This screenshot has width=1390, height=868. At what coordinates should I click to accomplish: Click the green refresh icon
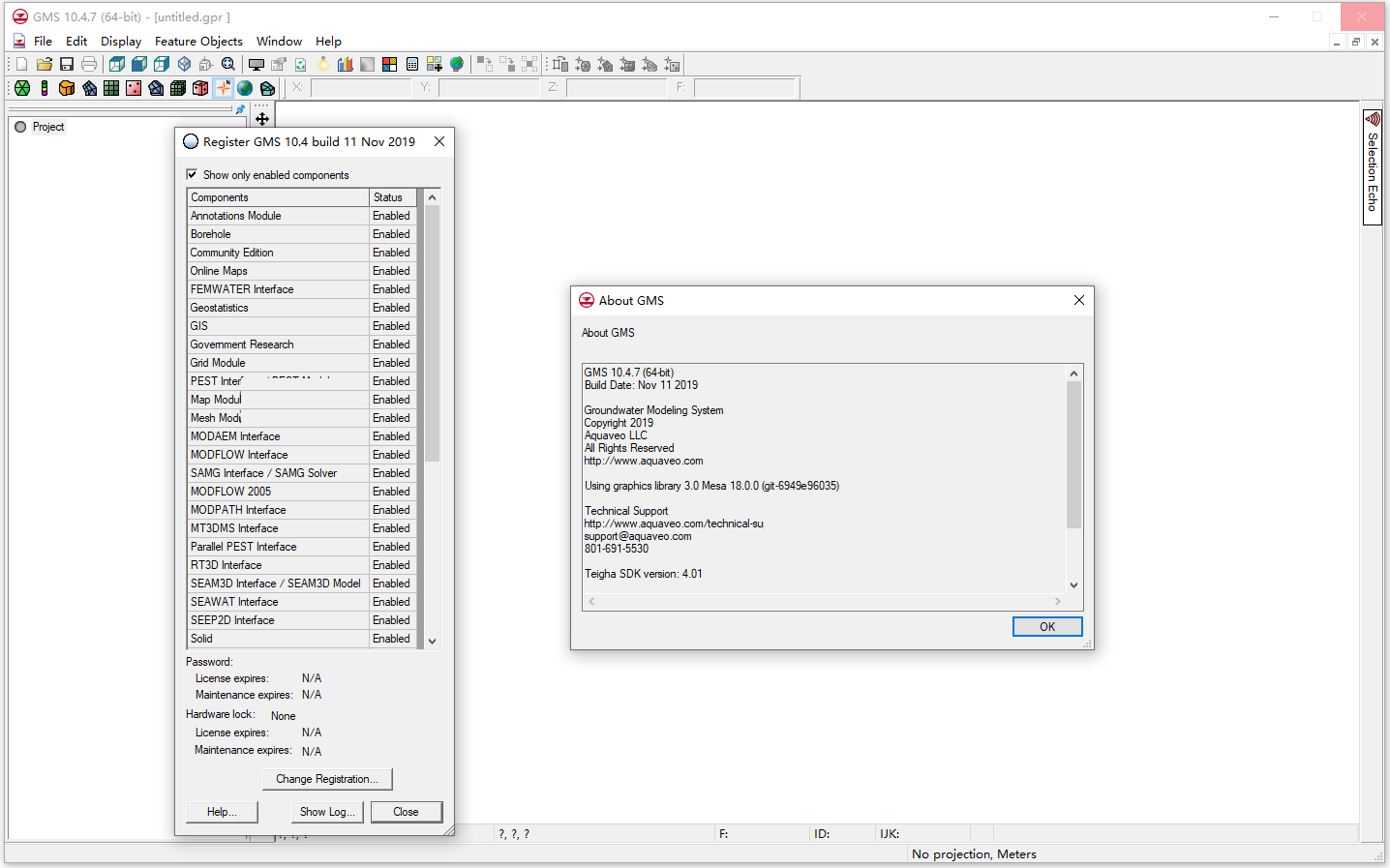(x=301, y=64)
